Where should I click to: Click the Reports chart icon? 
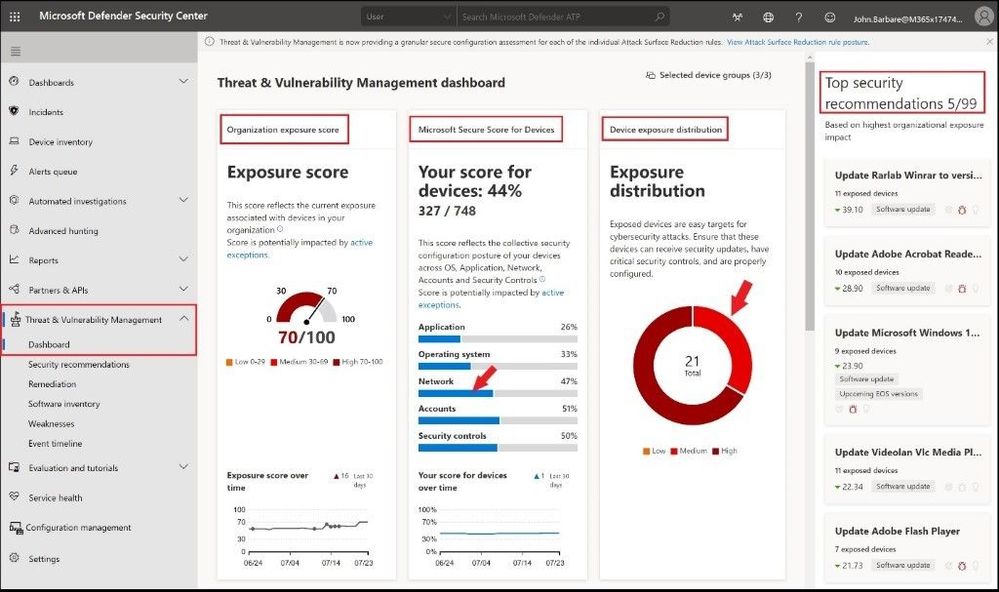(14, 259)
